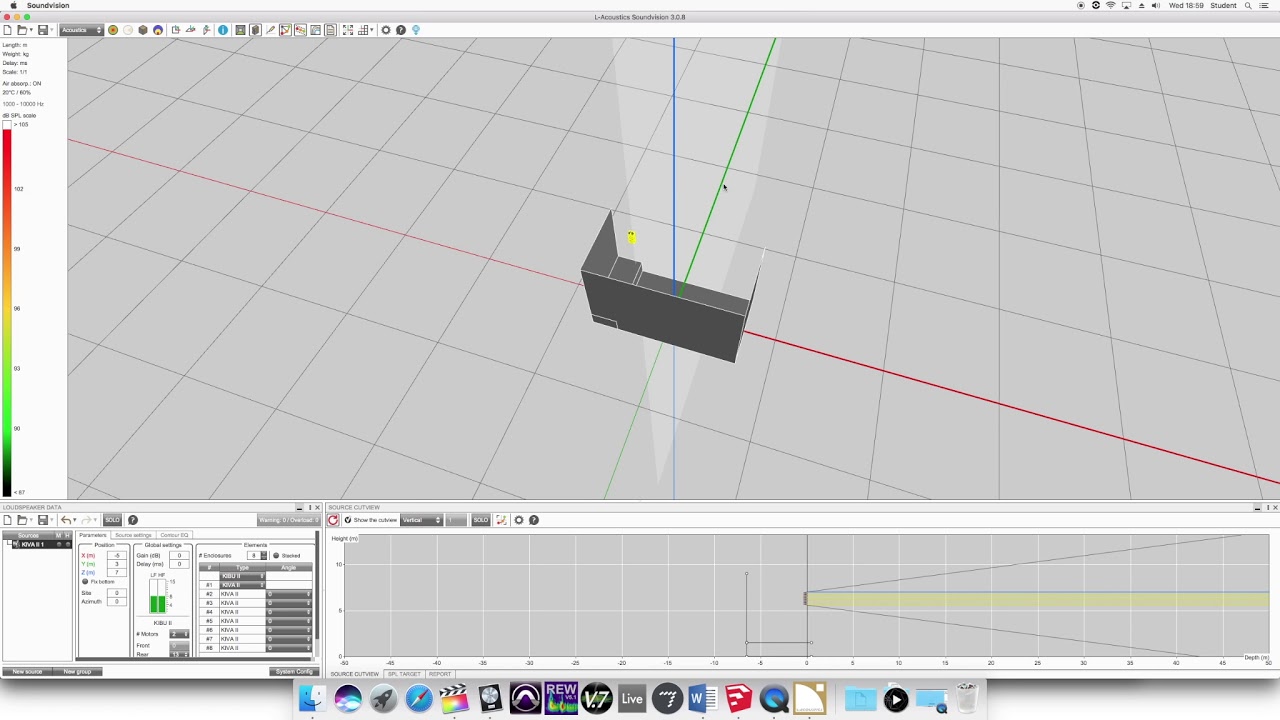Toggle Fix bottom in the Position section
This screenshot has height=720, width=1280.
point(85,582)
